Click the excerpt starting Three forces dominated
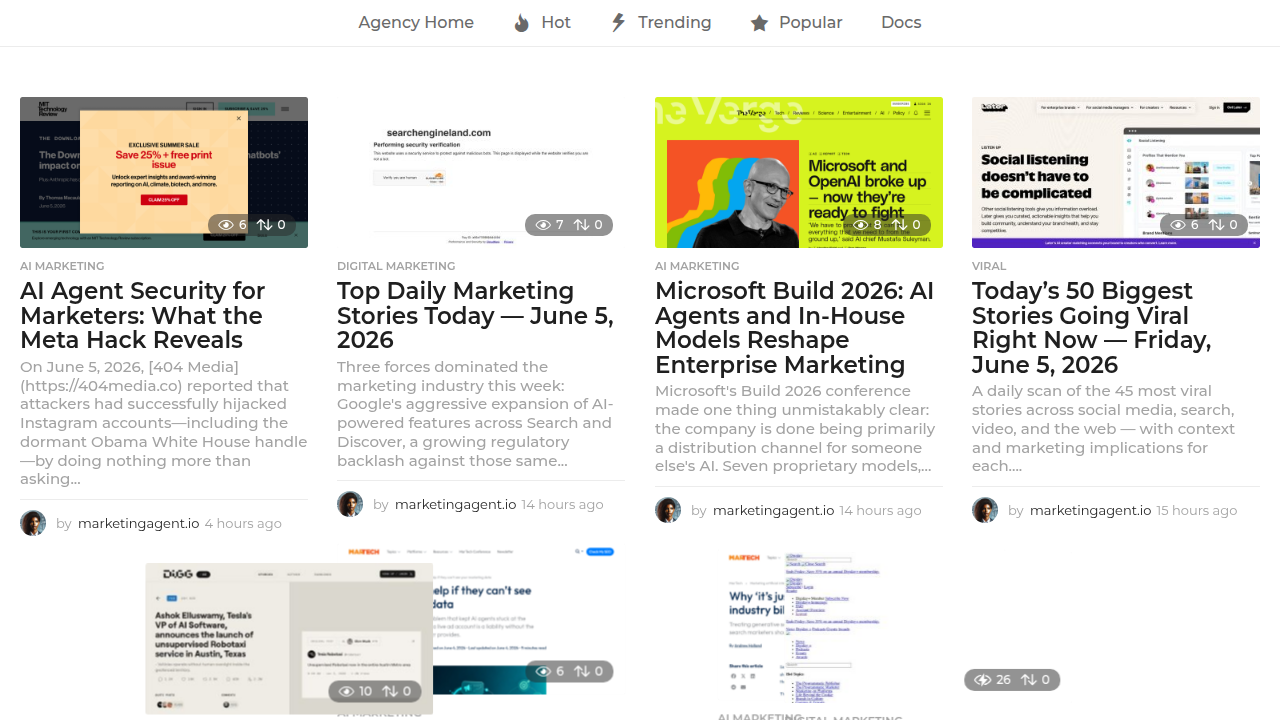 pos(476,414)
